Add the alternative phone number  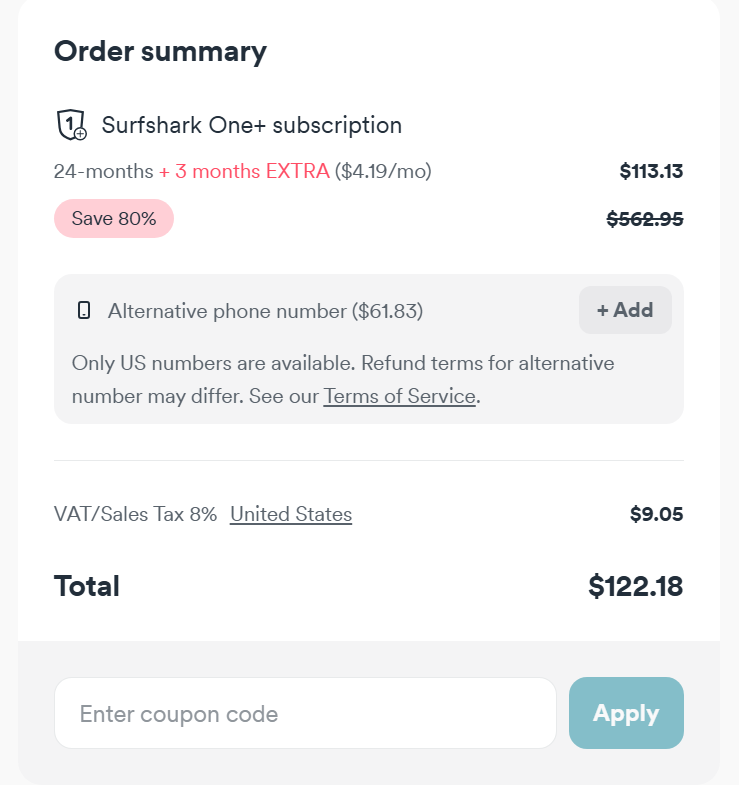pyautogui.click(x=625, y=310)
